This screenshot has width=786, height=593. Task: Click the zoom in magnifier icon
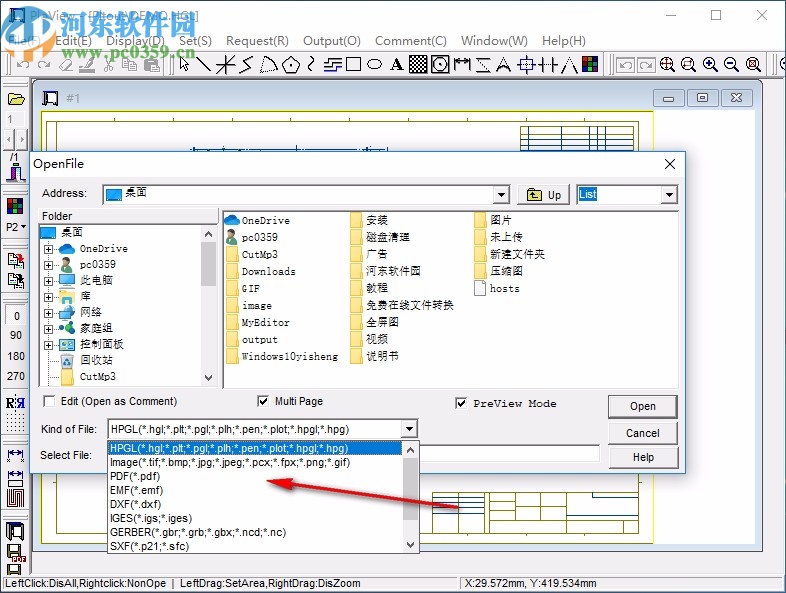710,65
